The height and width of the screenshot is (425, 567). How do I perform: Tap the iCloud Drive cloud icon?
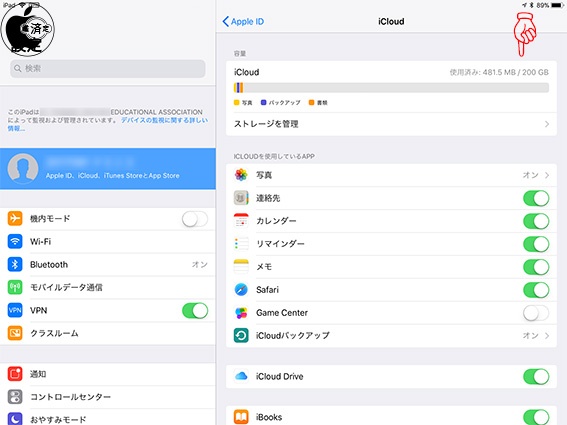click(x=241, y=376)
